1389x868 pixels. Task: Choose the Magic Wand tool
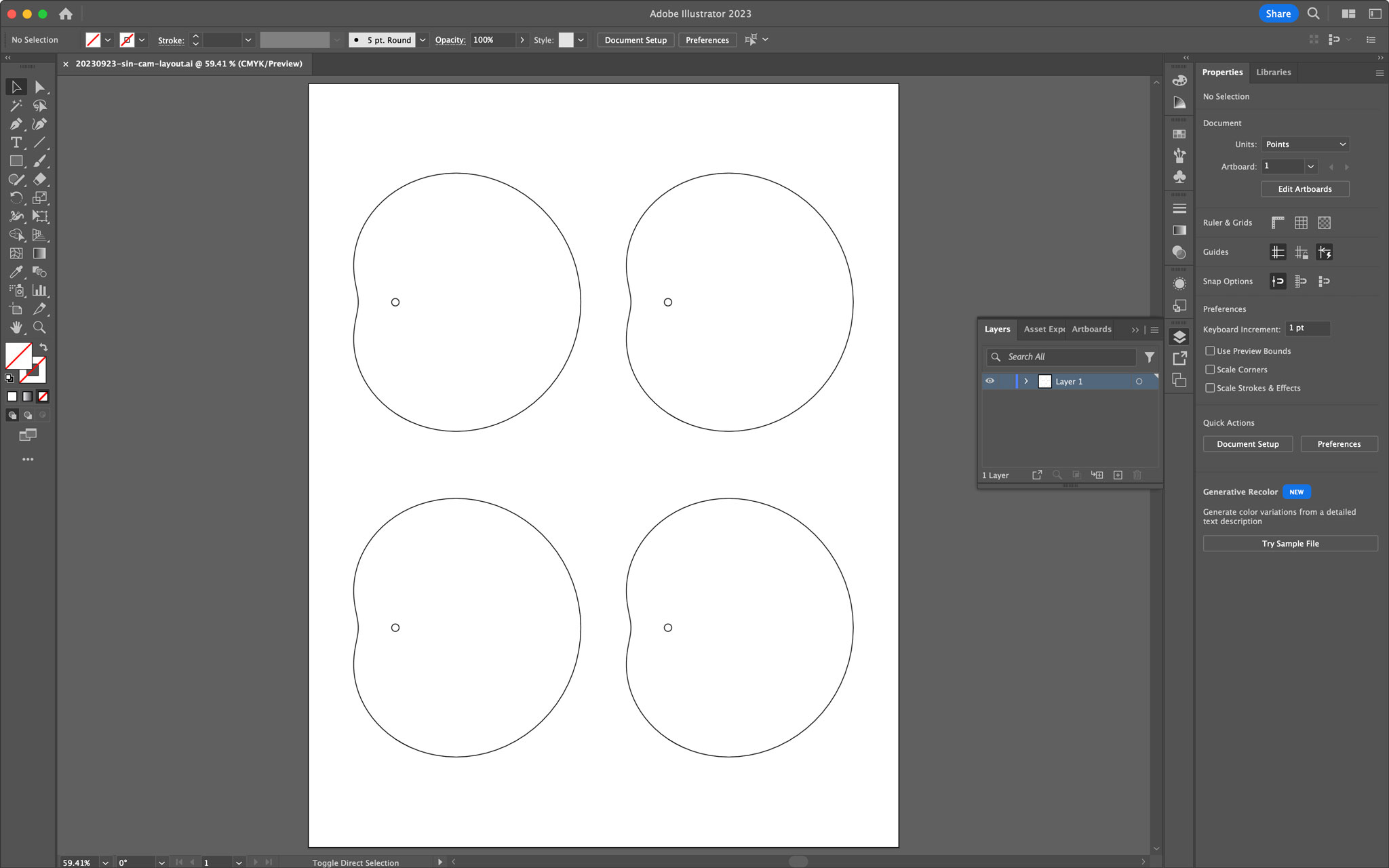pos(16,106)
